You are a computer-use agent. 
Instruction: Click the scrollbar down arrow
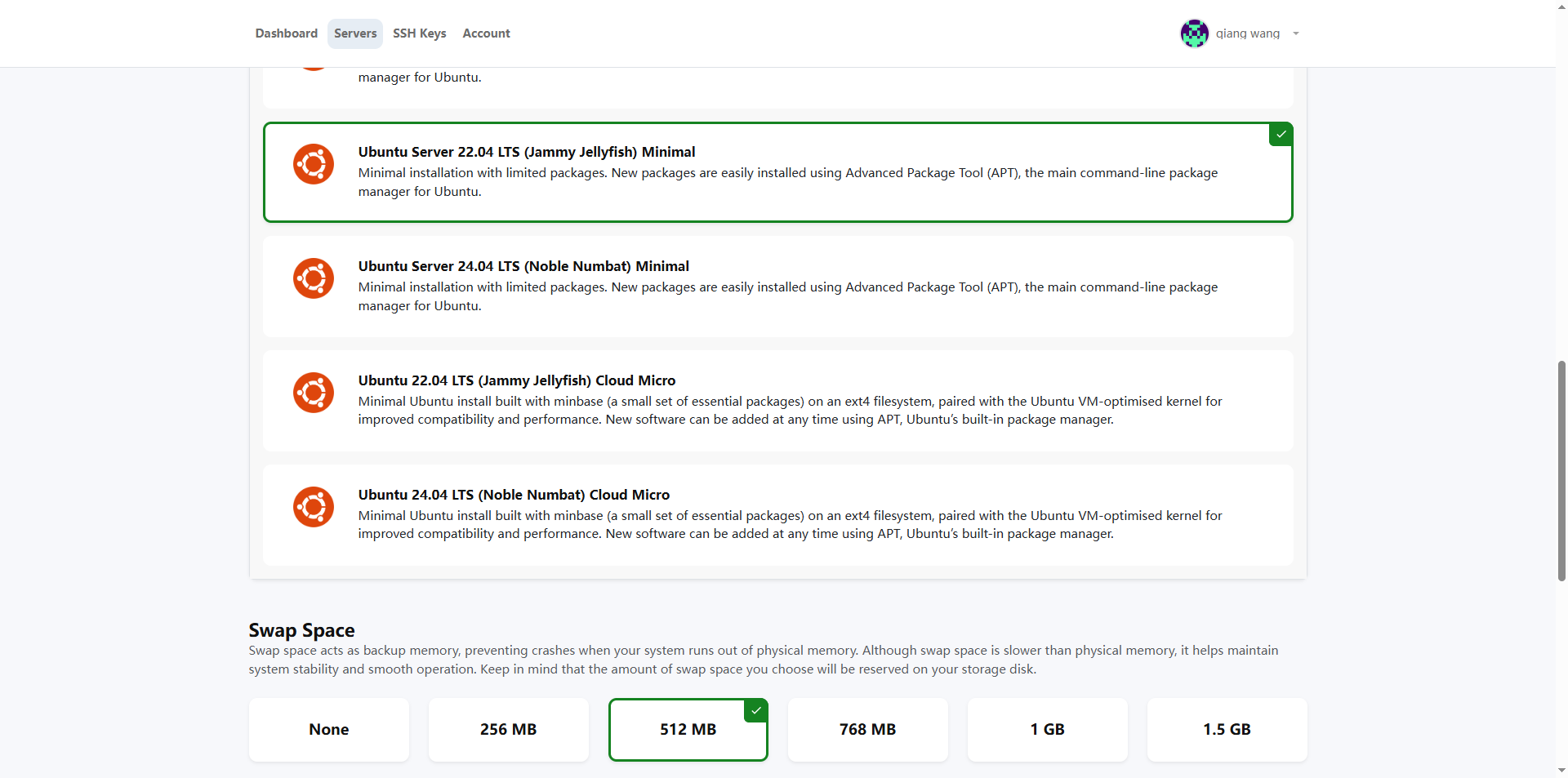pyautogui.click(x=1561, y=771)
